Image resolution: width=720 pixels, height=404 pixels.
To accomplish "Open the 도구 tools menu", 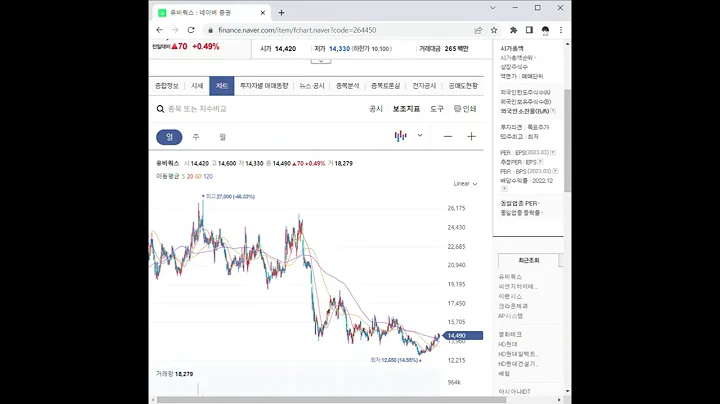I will 437,109.
